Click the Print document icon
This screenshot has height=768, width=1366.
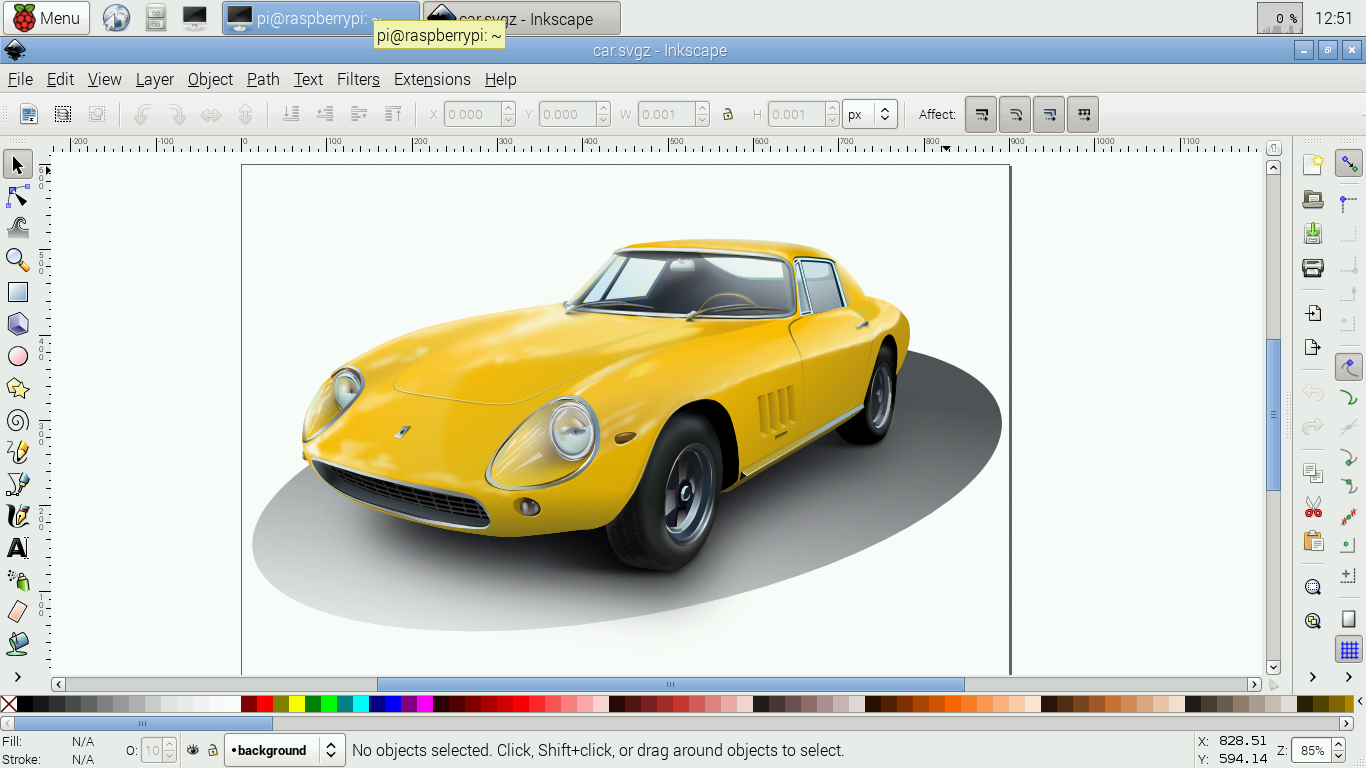coord(1313,268)
